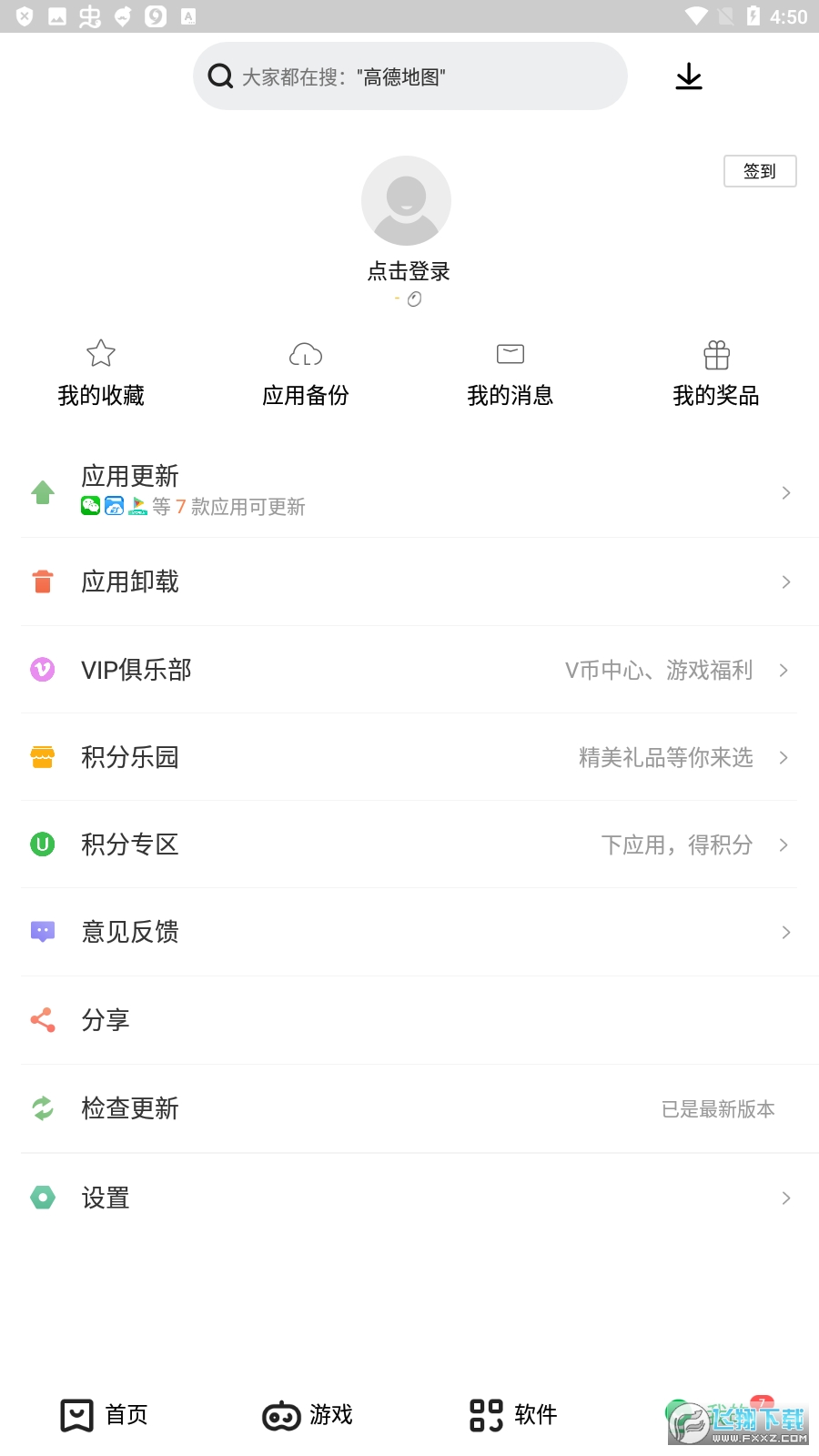The width and height of the screenshot is (819, 1456).
Task: Open the download manager arrow icon
Action: tap(689, 76)
